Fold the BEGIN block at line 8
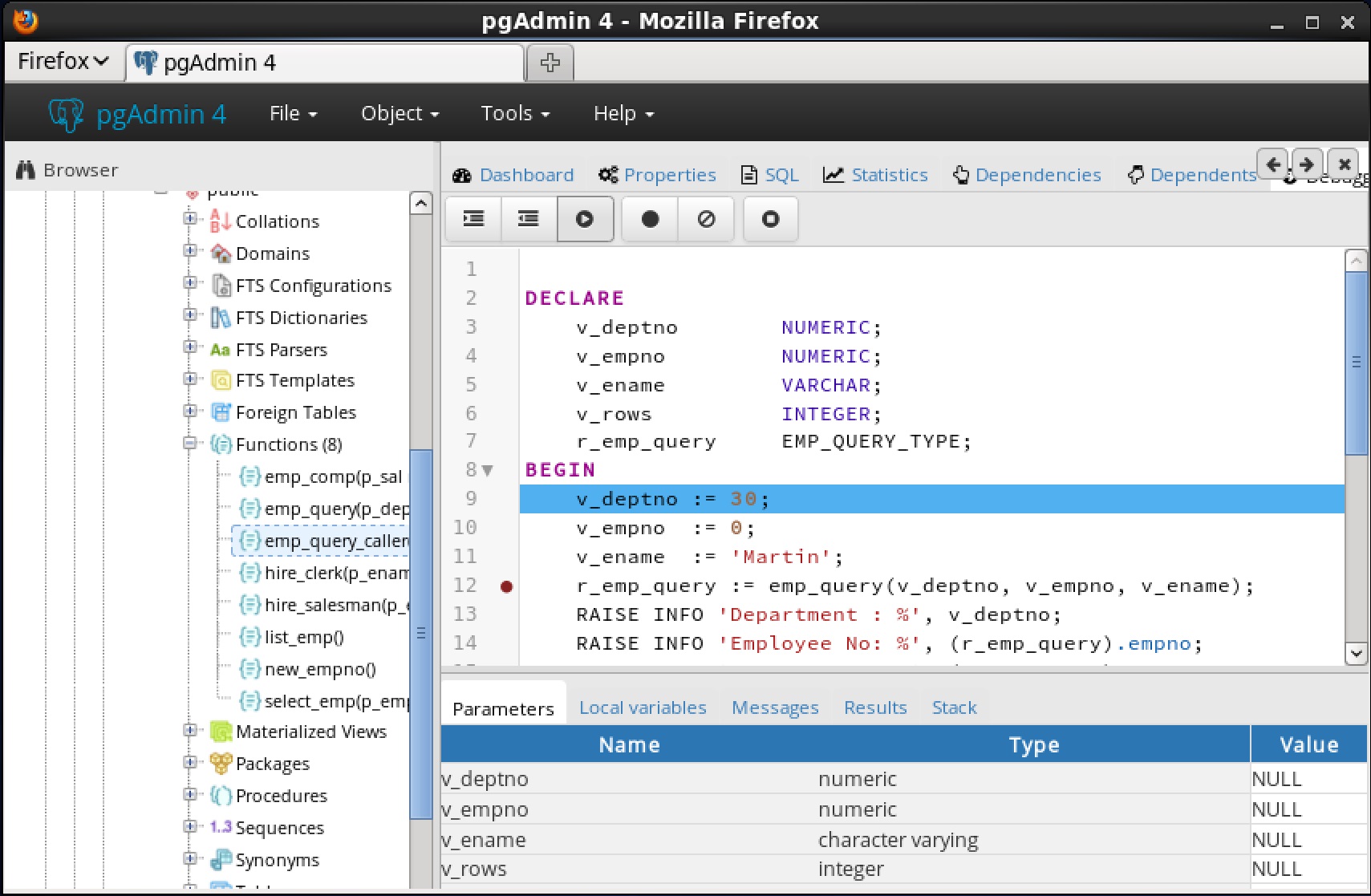The height and width of the screenshot is (896, 1371). [488, 470]
